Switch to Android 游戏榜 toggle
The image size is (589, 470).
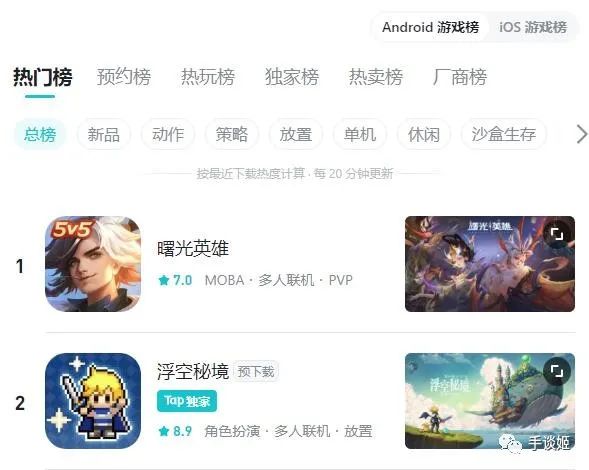click(x=430, y=27)
